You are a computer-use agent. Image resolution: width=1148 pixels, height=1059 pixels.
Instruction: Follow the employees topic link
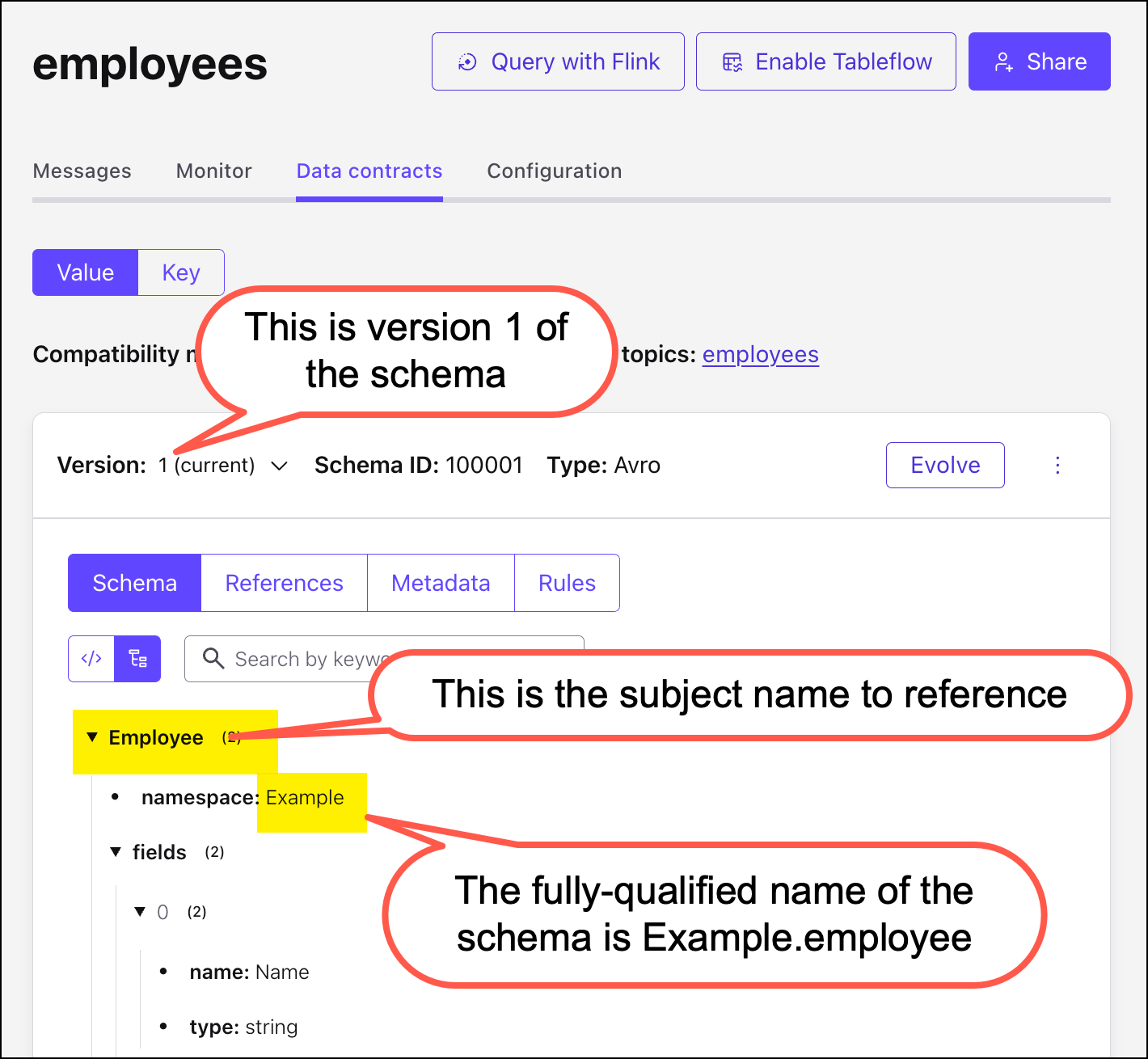(x=760, y=354)
